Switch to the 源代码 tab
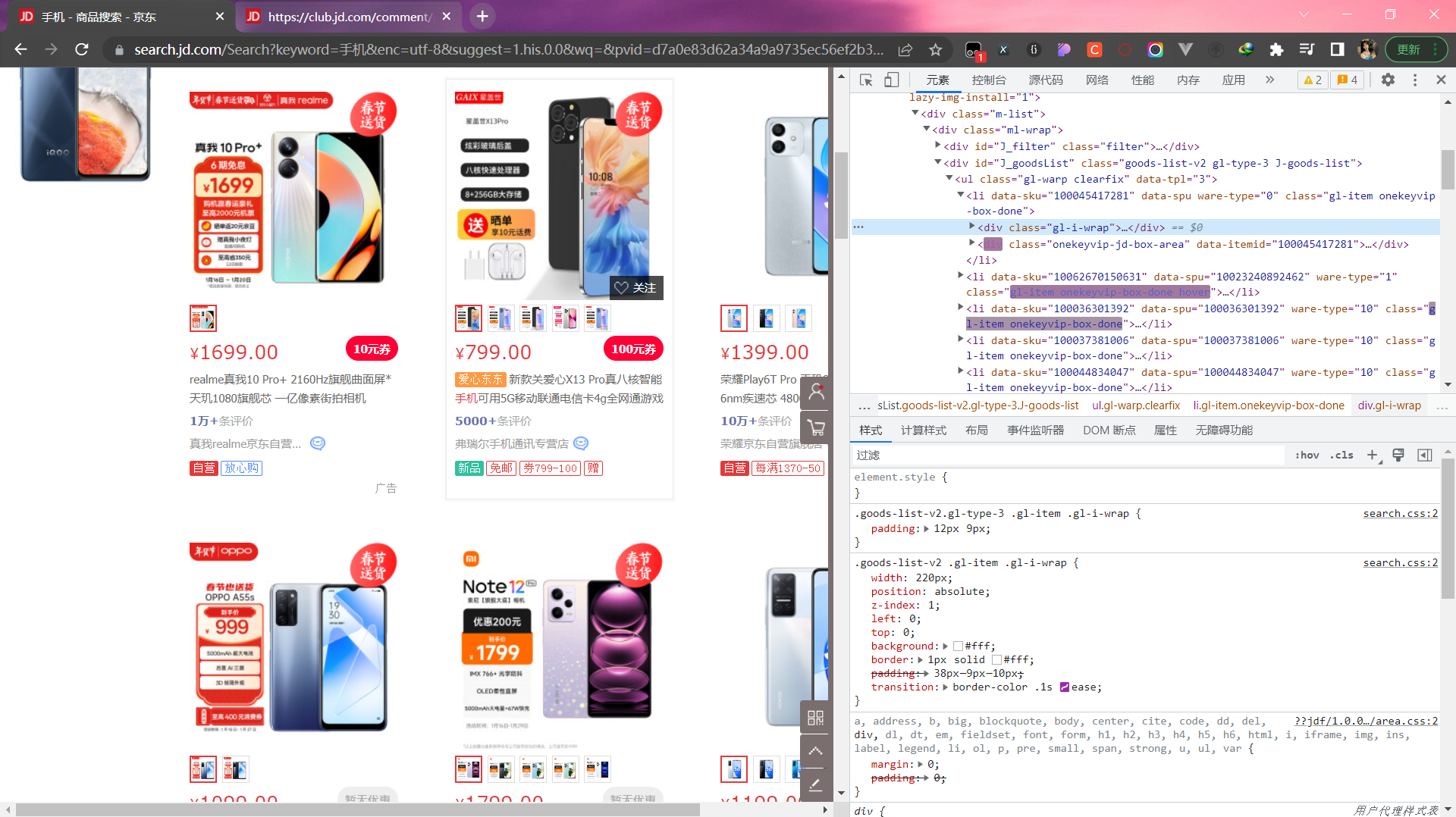The width and height of the screenshot is (1456, 817). point(1046,80)
